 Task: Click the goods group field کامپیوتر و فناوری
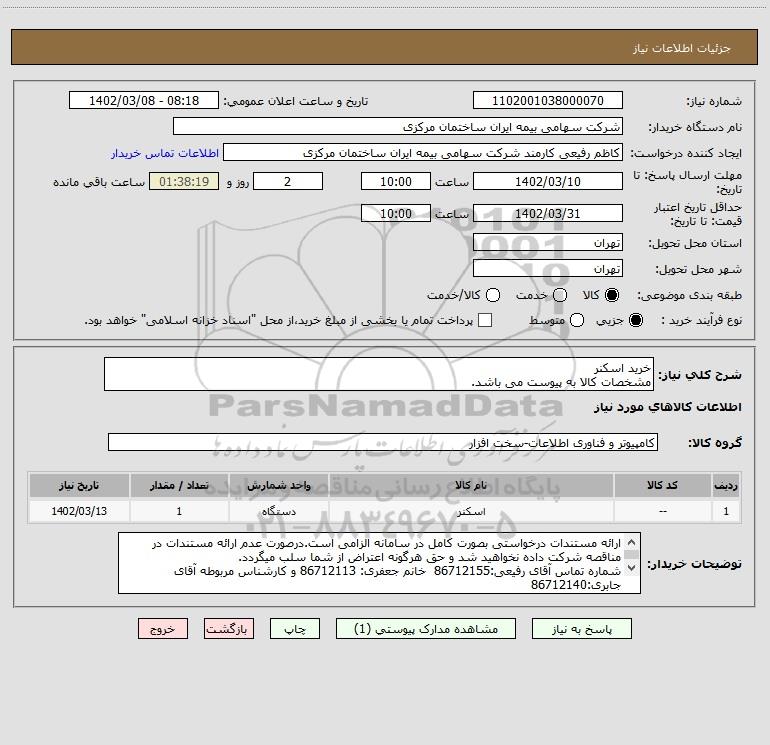click(x=383, y=442)
